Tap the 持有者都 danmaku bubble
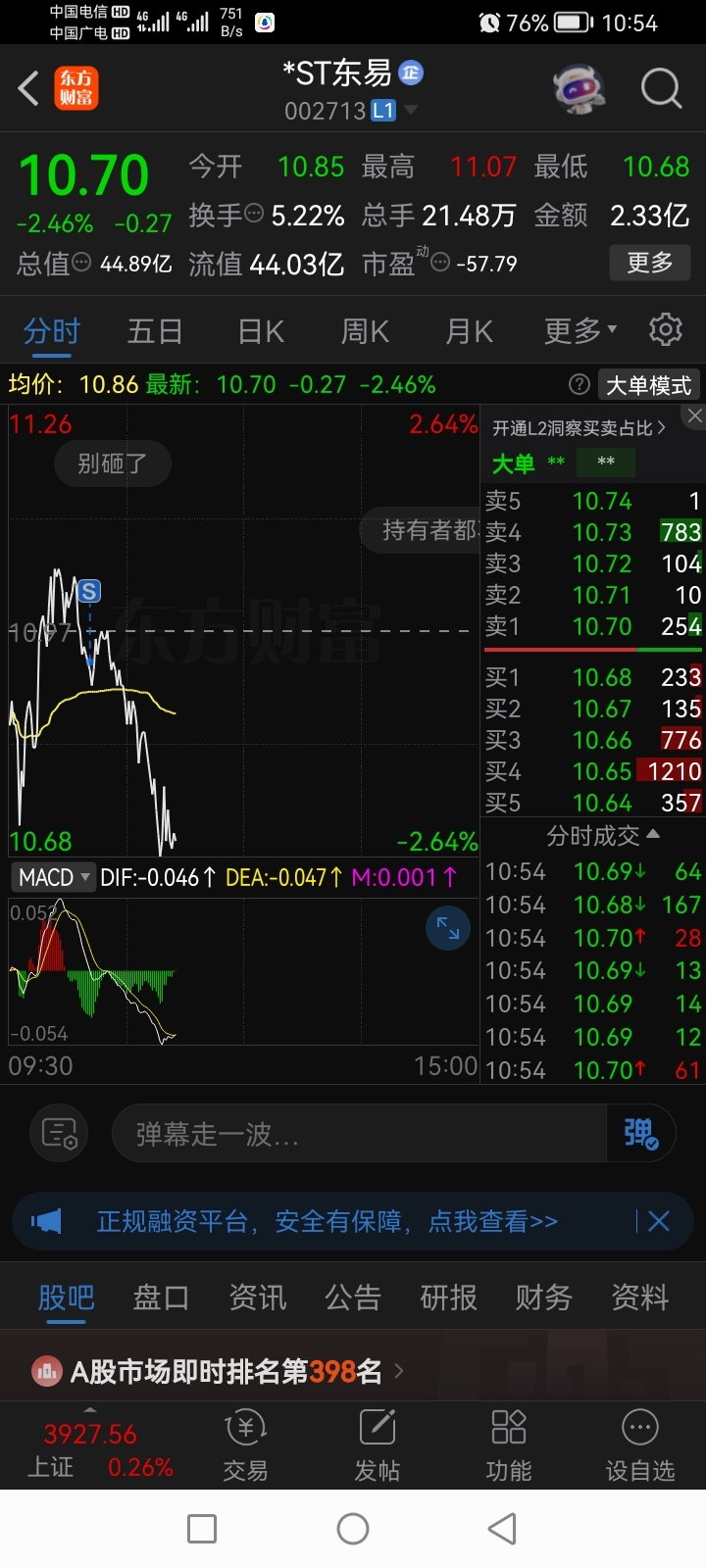The width and height of the screenshot is (706, 1568). 422,530
